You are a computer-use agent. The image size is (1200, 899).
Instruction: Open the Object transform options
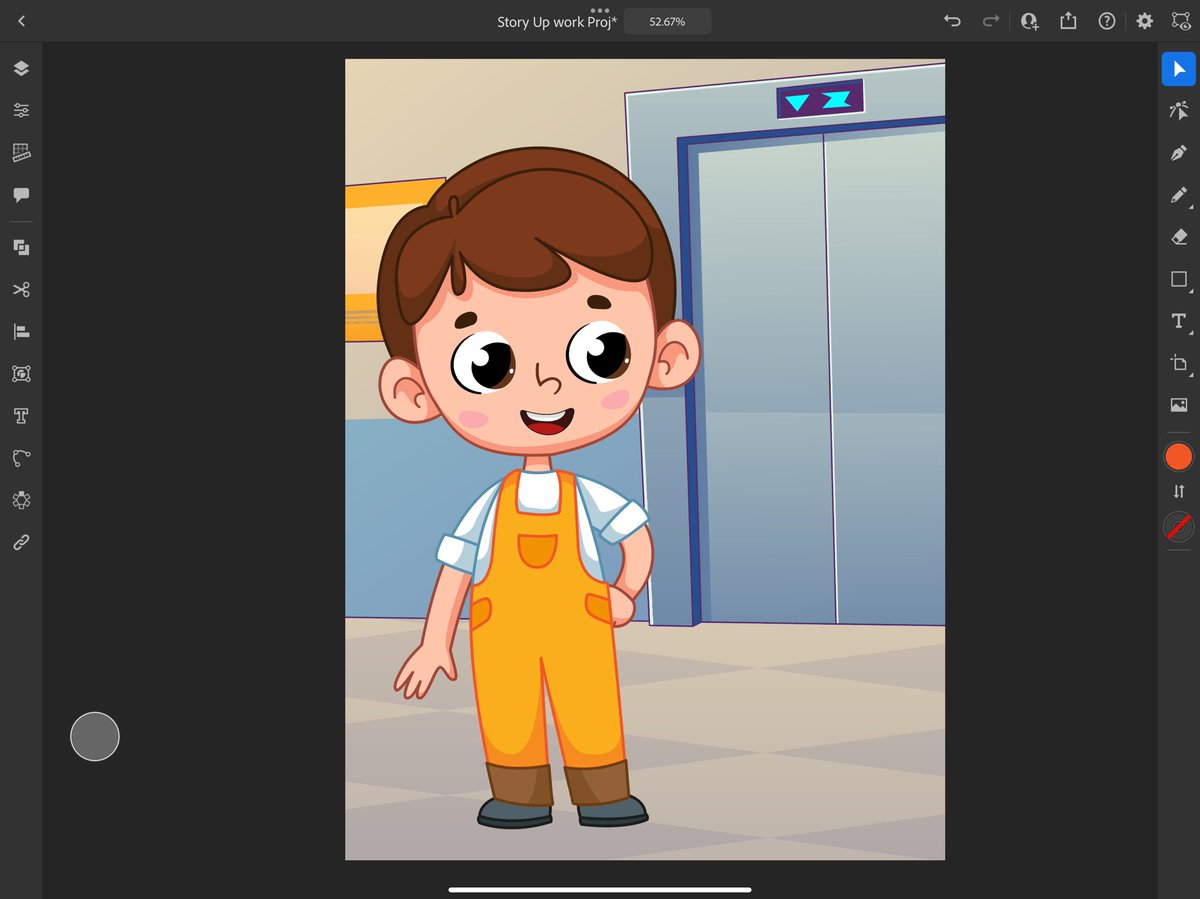coord(21,373)
